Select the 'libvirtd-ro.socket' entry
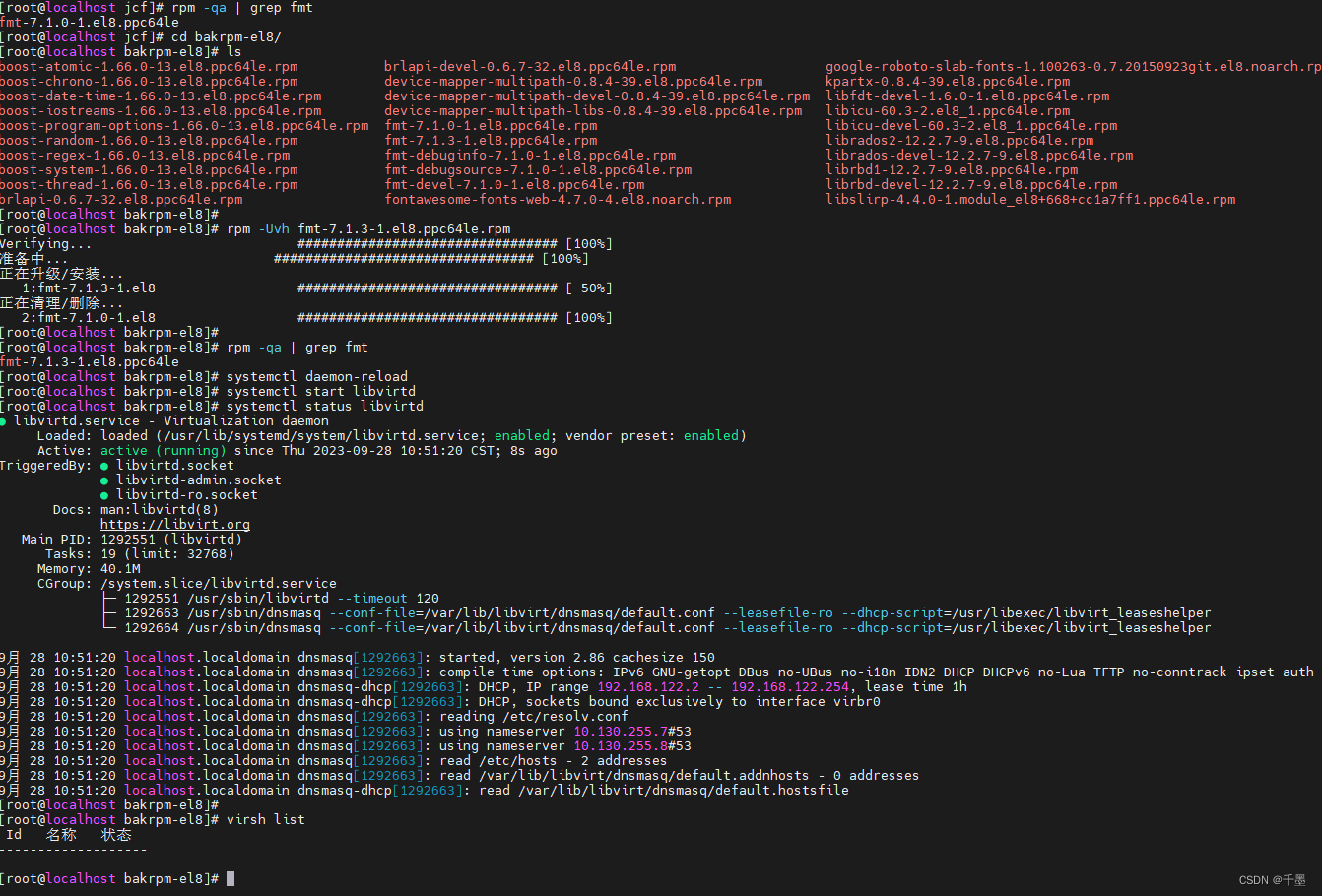This screenshot has height=896, width=1322. pyautogui.click(x=187, y=495)
